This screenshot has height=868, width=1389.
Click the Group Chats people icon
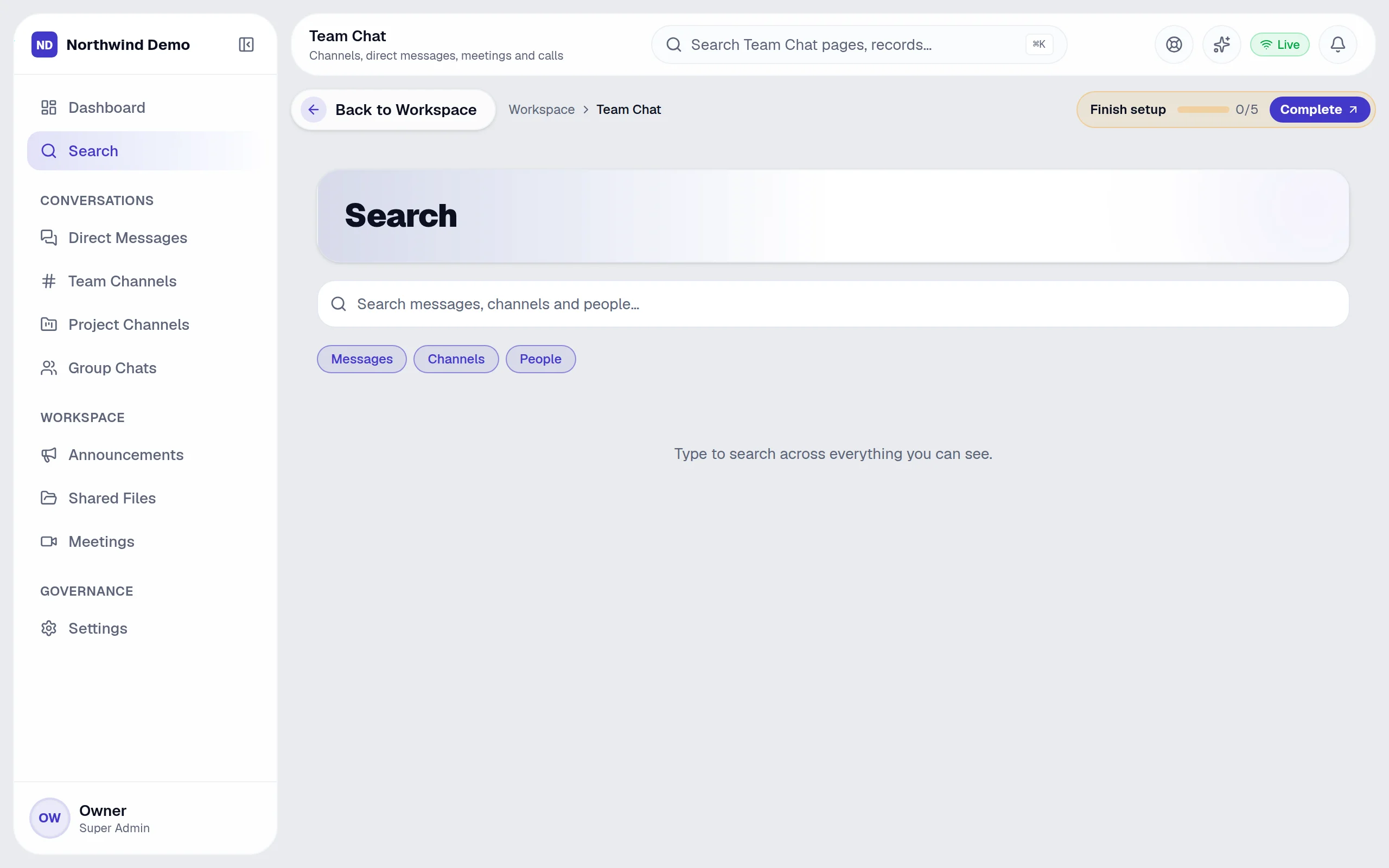[49, 368]
